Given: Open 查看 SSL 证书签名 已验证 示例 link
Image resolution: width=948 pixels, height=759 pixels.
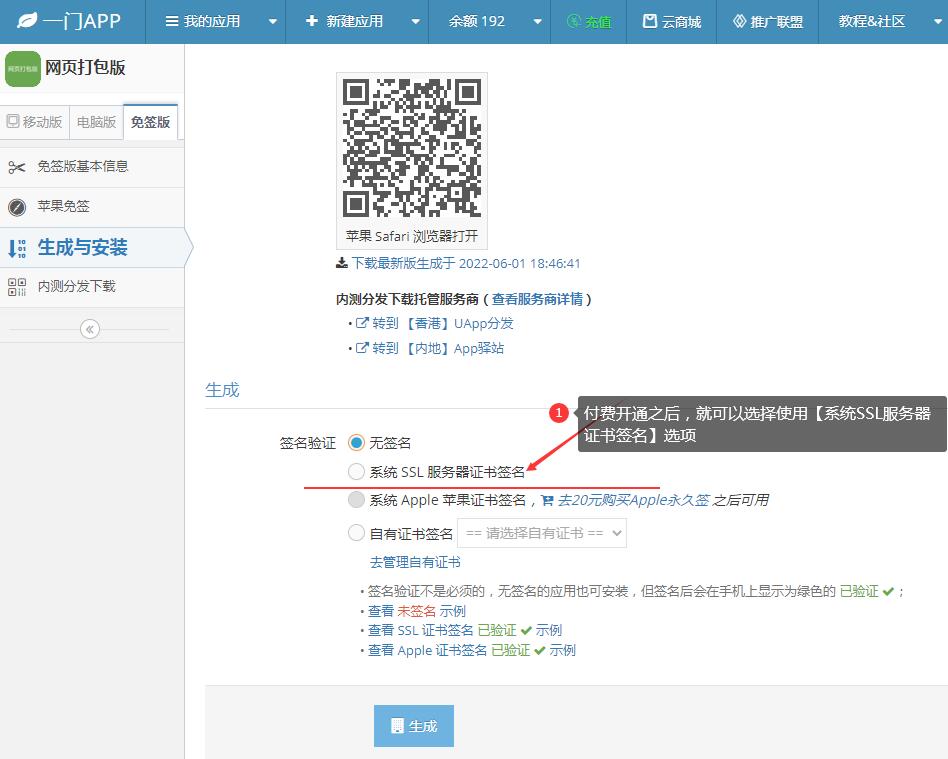Looking at the screenshot, I should (x=465, y=630).
